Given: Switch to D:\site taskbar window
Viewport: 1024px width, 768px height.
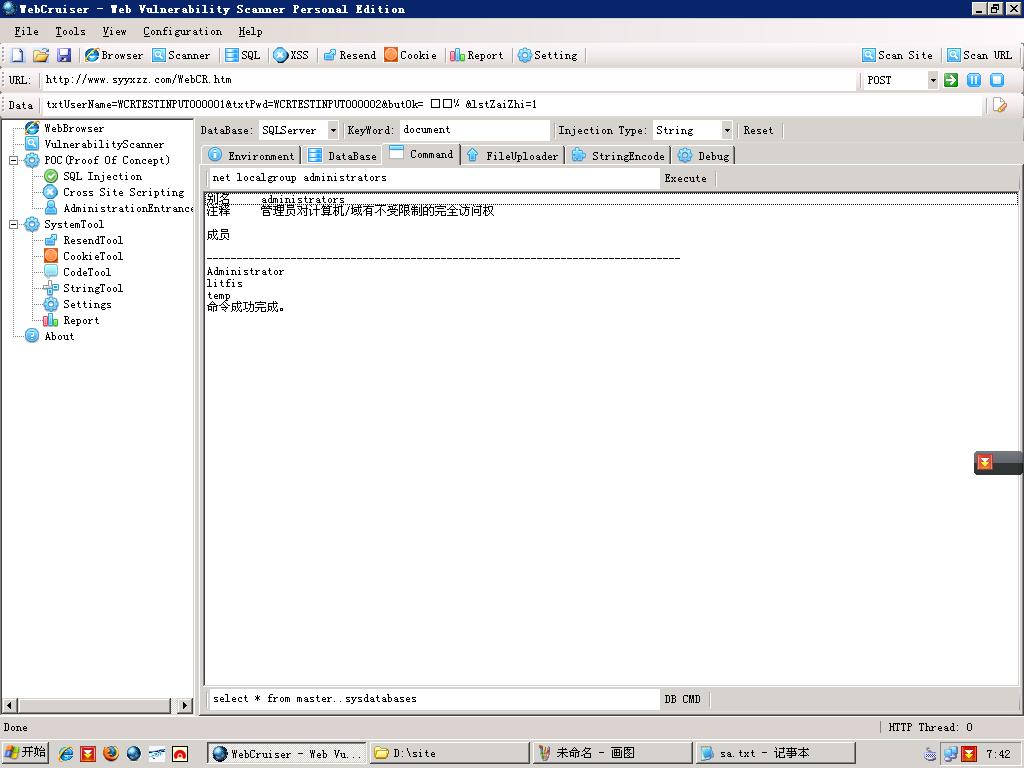Looking at the screenshot, I should click(x=449, y=753).
